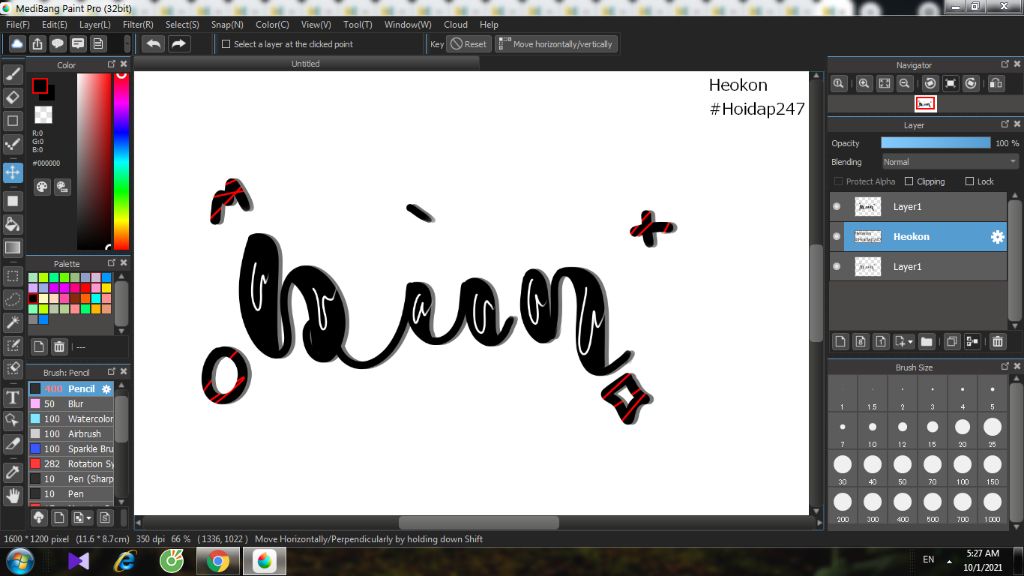Click the rainbow hue bar
Image resolution: width=1024 pixels, height=576 pixels.
[x=121, y=161]
